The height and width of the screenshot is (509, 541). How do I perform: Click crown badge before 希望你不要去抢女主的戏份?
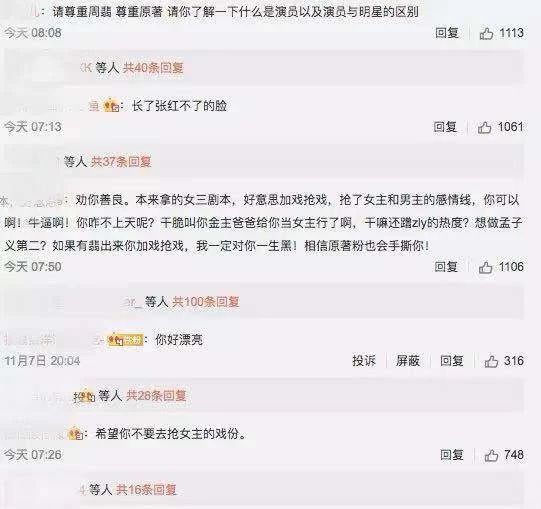coord(75,433)
